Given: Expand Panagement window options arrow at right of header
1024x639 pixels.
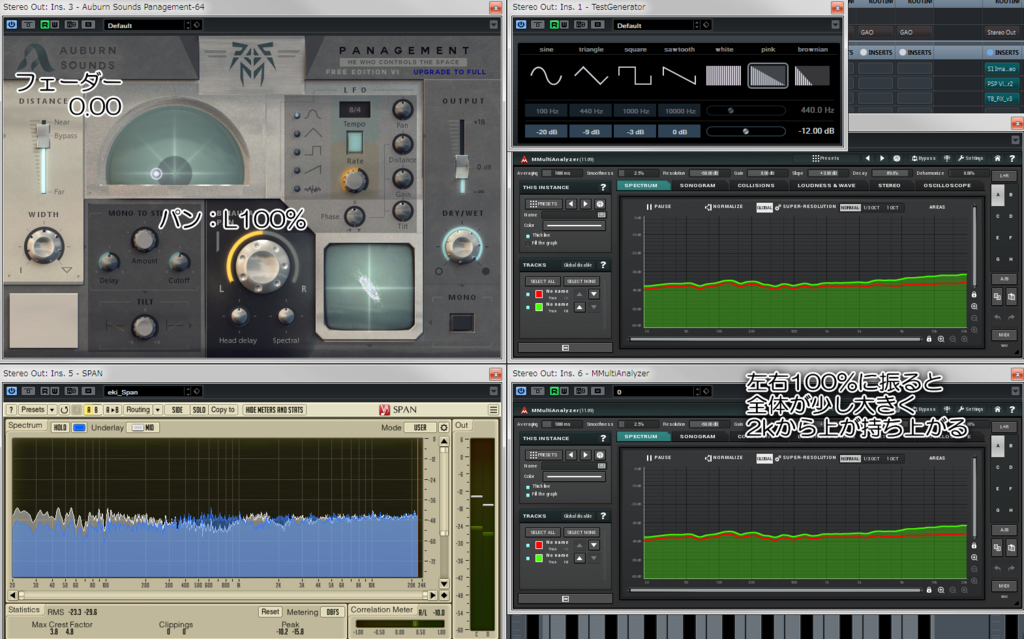Looking at the screenshot, I should click(494, 25).
